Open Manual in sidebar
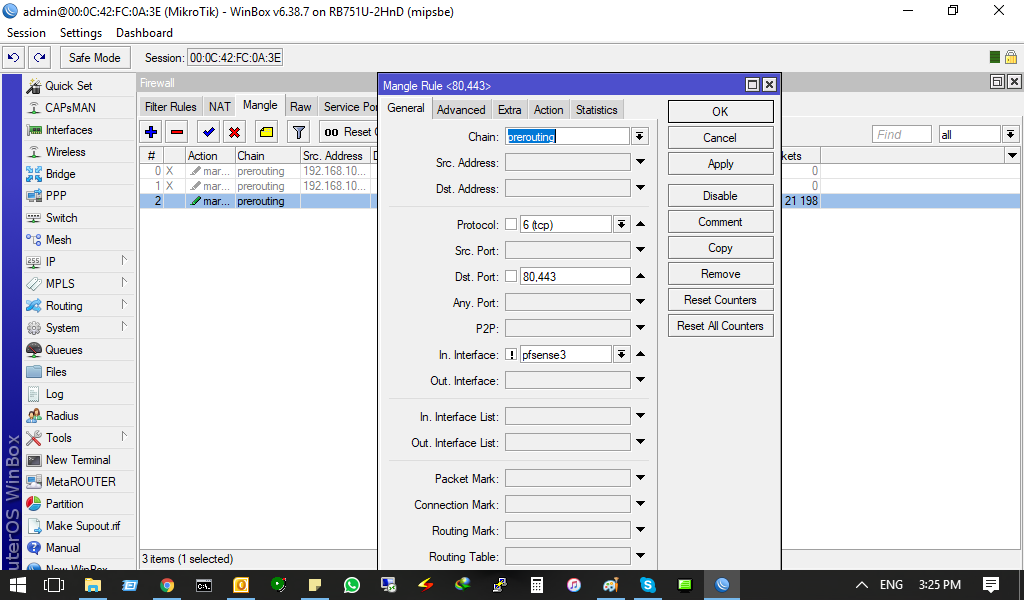Viewport: 1024px width, 600px height. coord(78,548)
